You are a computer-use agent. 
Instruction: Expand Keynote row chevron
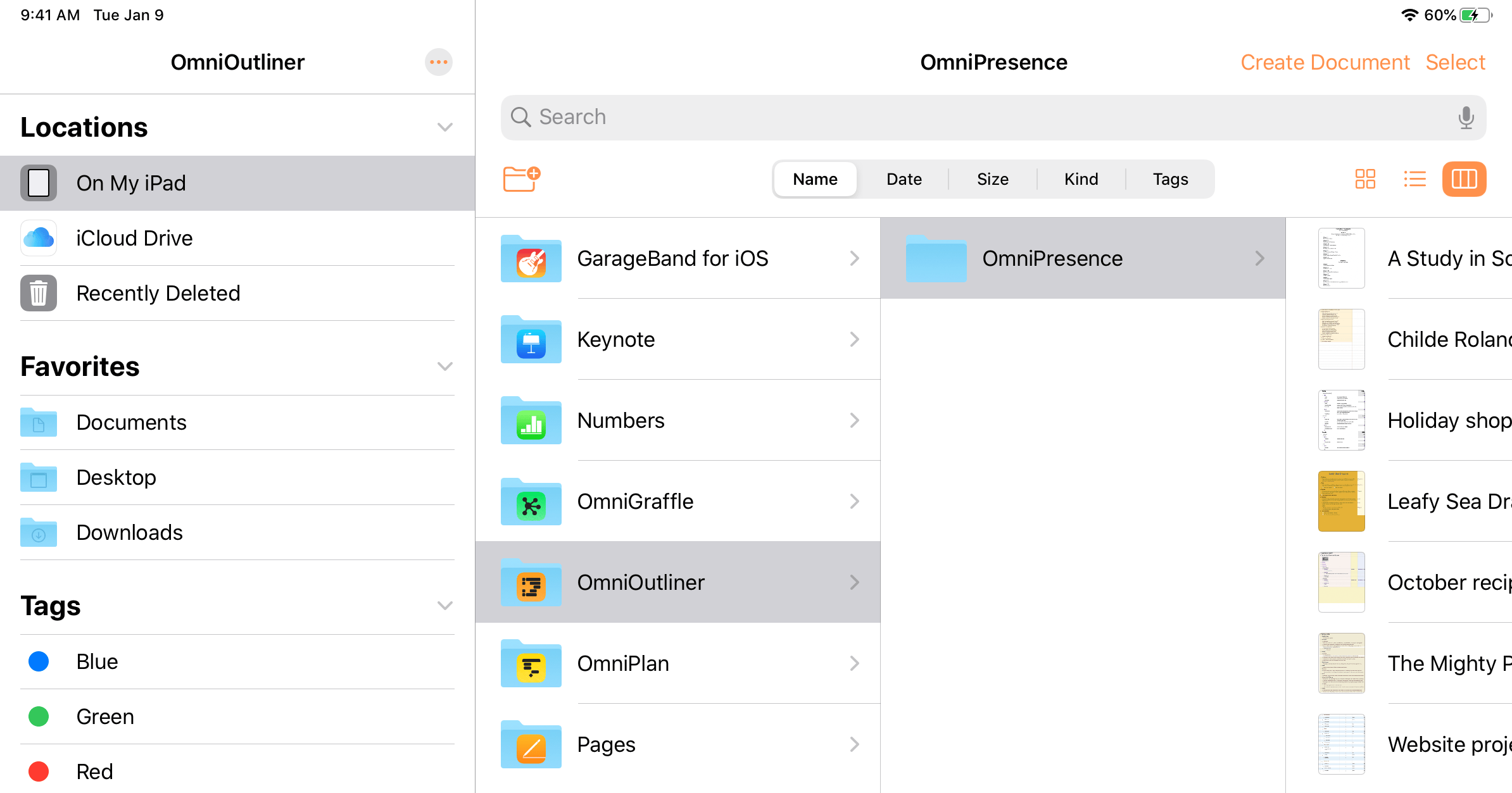tap(854, 339)
